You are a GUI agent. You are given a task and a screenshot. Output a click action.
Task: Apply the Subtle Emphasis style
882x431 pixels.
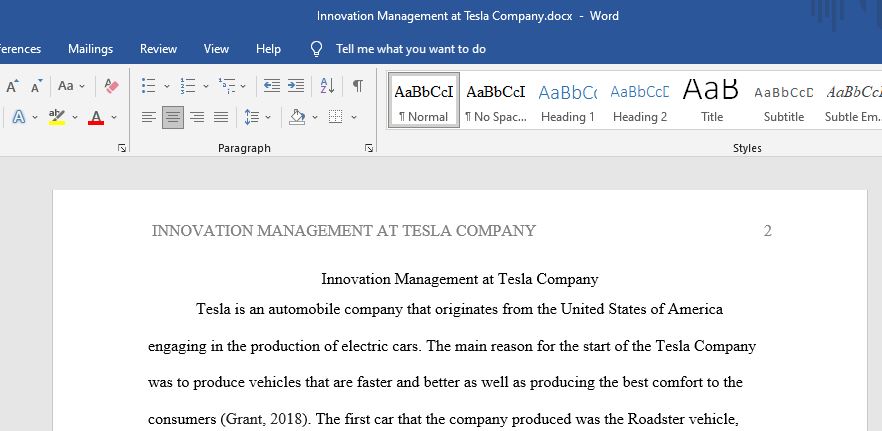[852, 100]
